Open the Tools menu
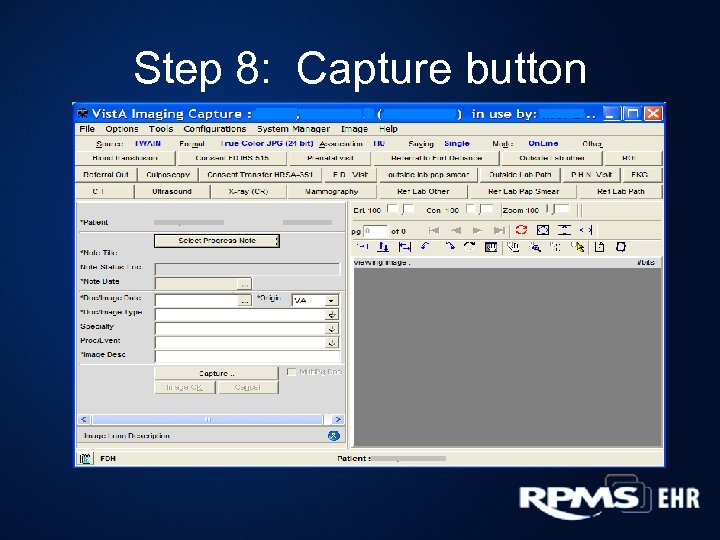The height and width of the screenshot is (540, 720). click(x=161, y=129)
